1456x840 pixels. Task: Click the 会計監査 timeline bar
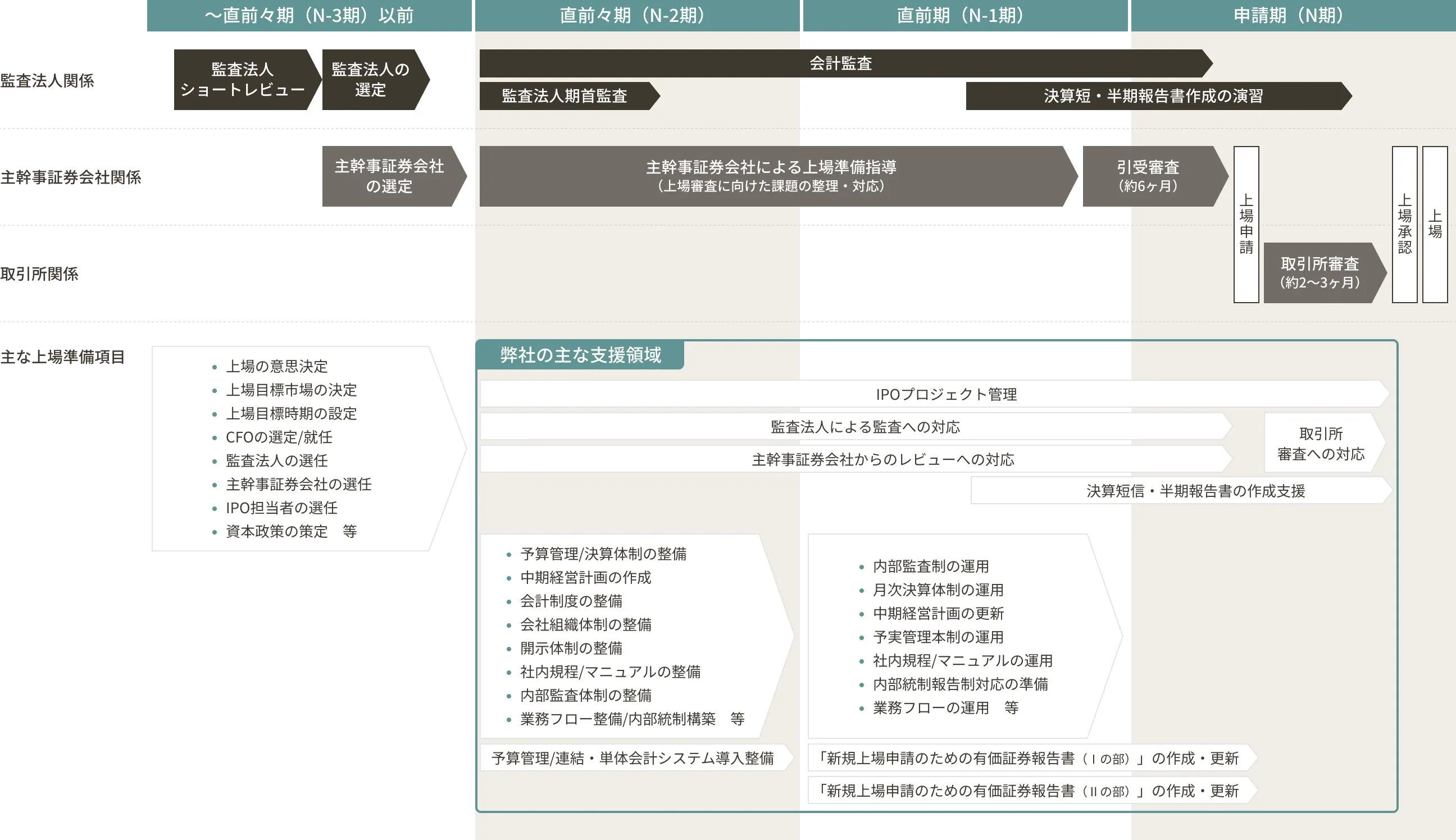coord(840,63)
